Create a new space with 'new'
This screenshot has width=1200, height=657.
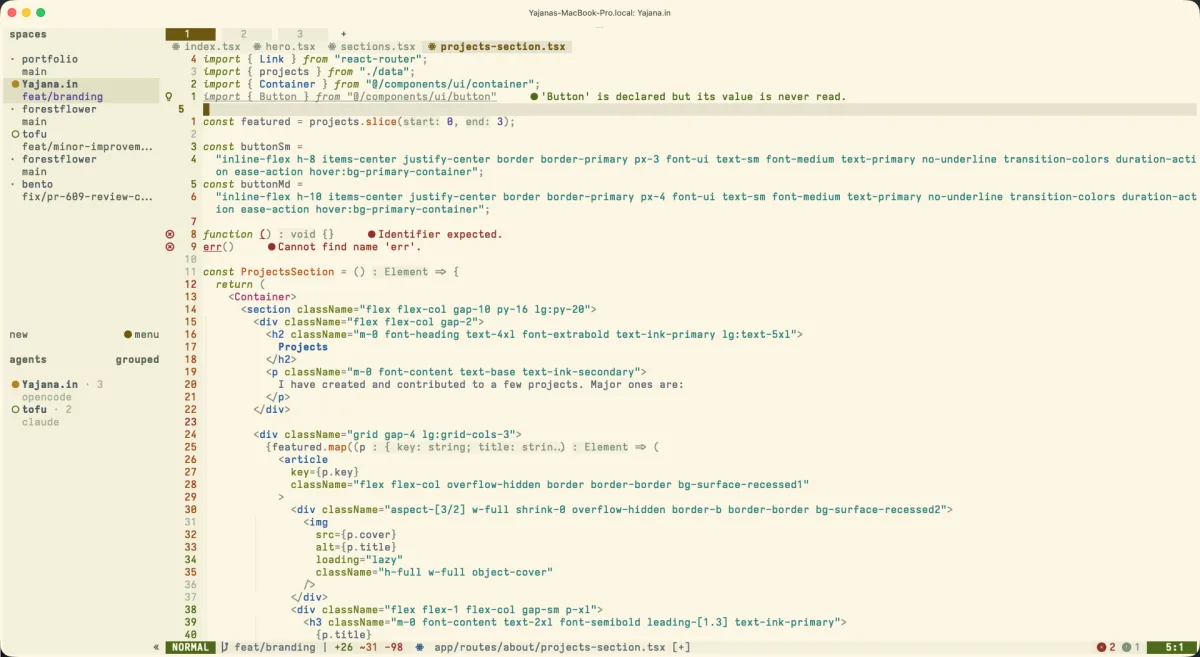(19, 334)
